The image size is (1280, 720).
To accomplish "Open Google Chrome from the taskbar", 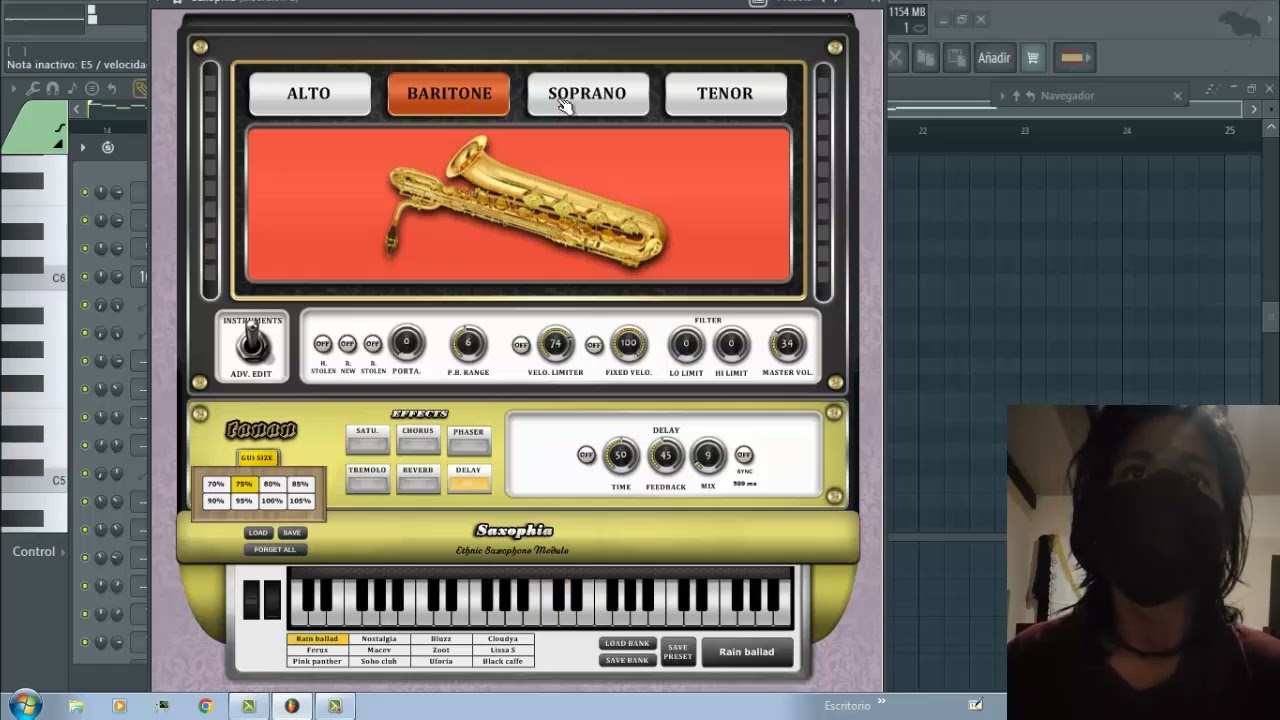I will 205,706.
